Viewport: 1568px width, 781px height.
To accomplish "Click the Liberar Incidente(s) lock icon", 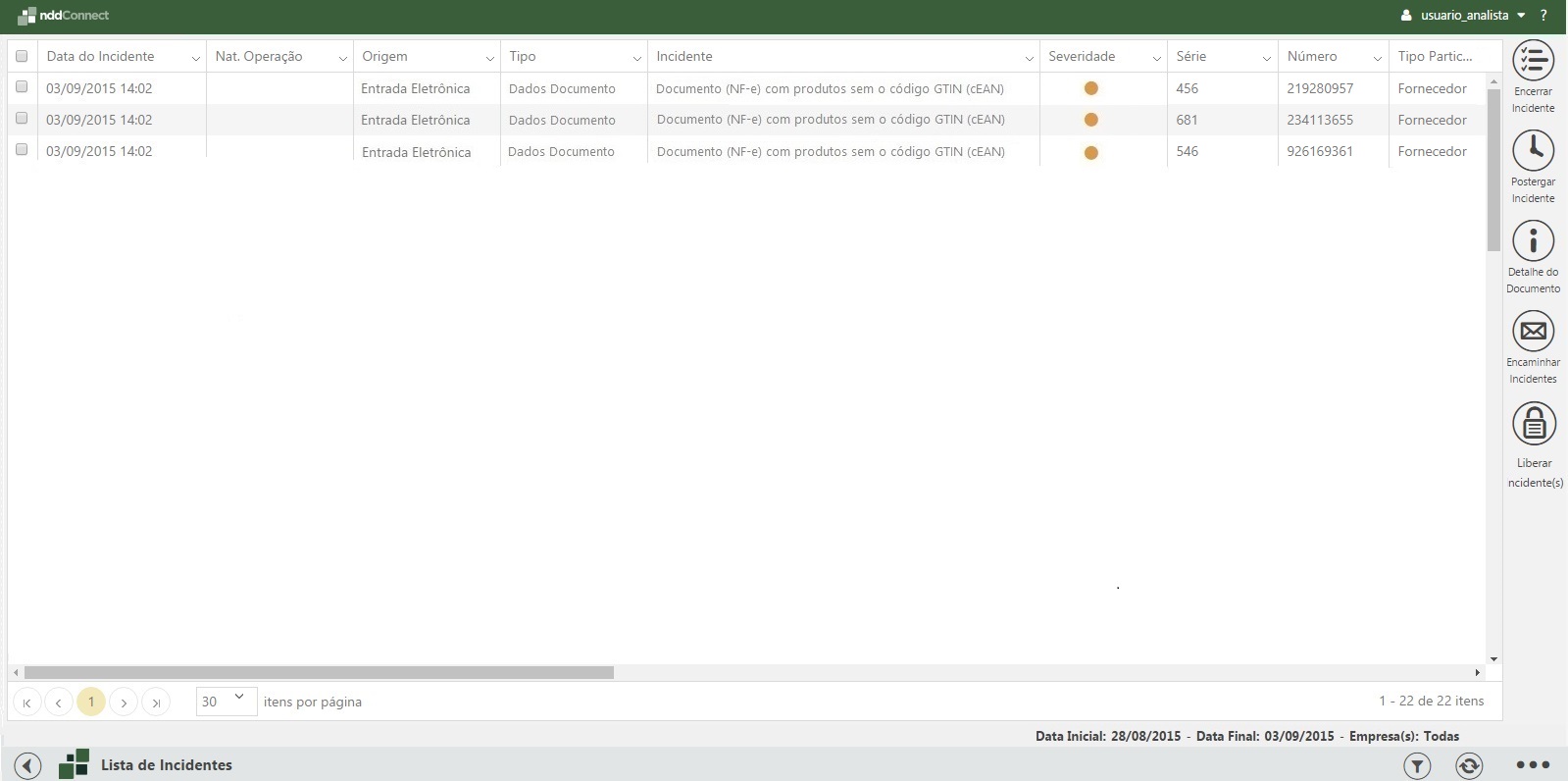I will 1533,424.
